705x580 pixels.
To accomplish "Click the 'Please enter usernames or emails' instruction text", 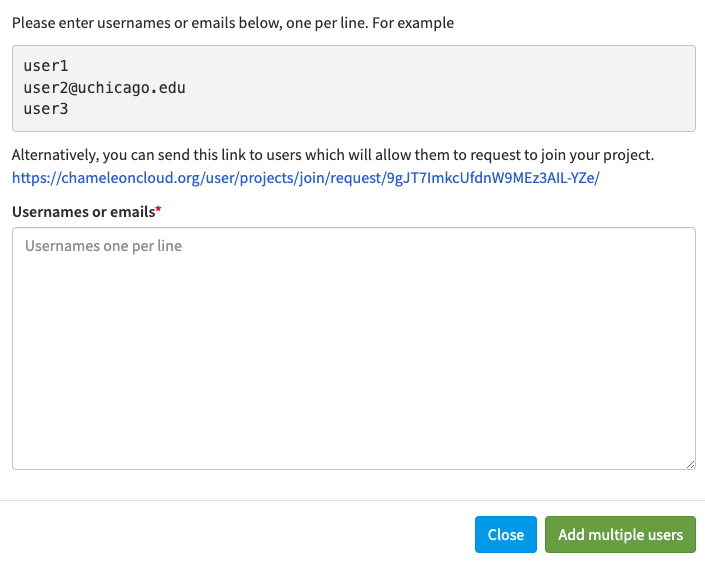I will tap(233, 23).
